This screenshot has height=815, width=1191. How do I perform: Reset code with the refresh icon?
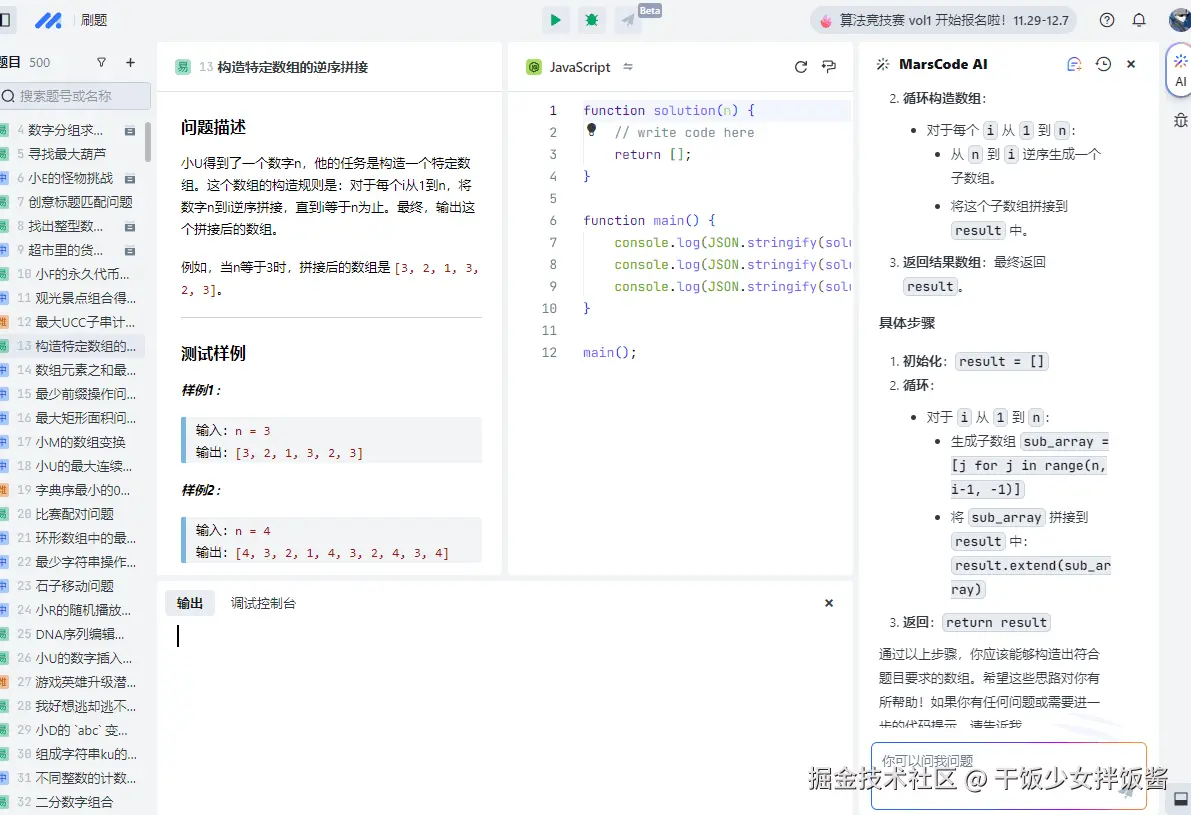(801, 67)
